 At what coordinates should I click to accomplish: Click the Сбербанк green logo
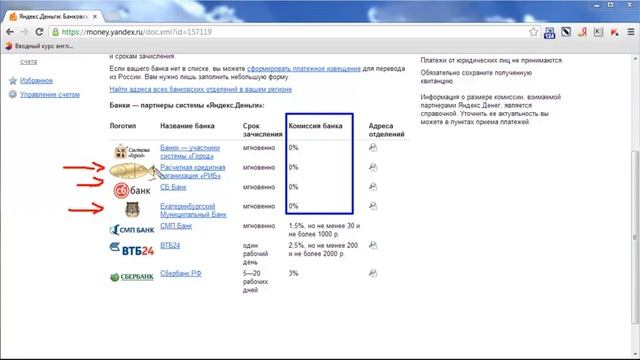132,277
